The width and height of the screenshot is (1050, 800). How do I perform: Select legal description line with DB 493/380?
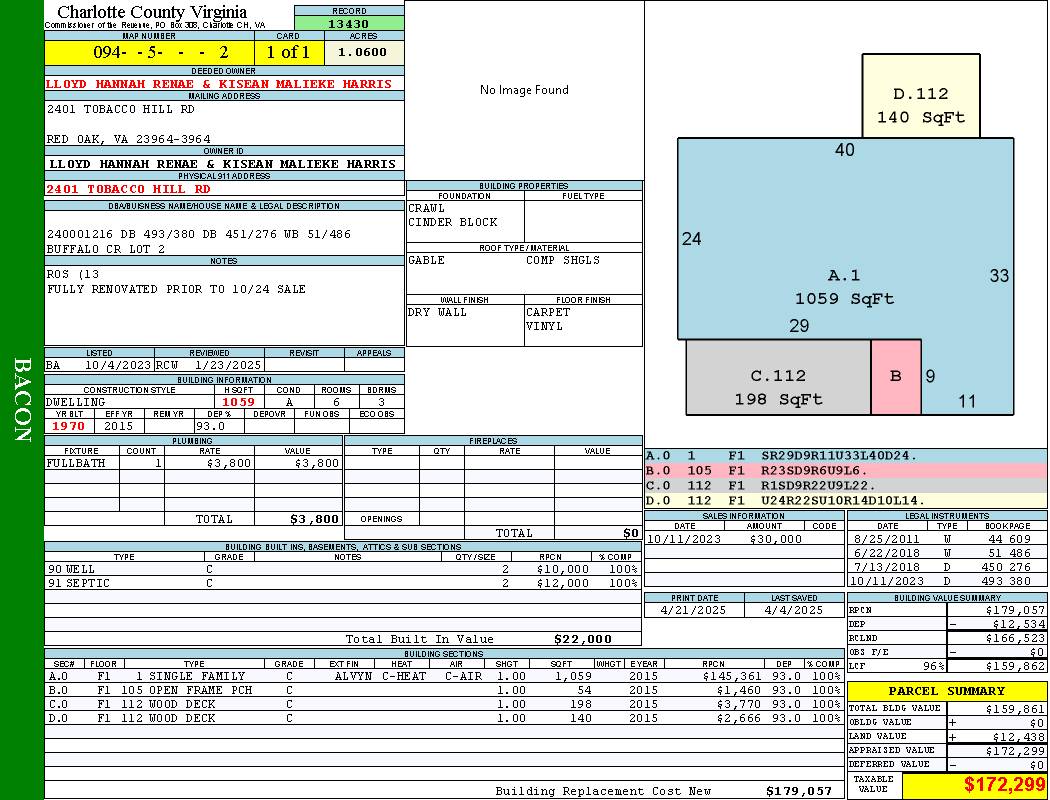click(199, 234)
